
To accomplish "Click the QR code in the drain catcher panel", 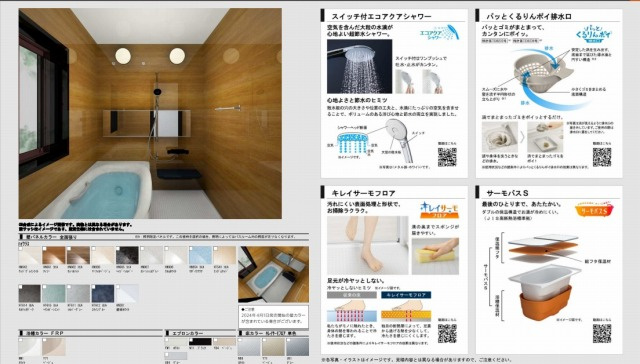I will [602, 157].
